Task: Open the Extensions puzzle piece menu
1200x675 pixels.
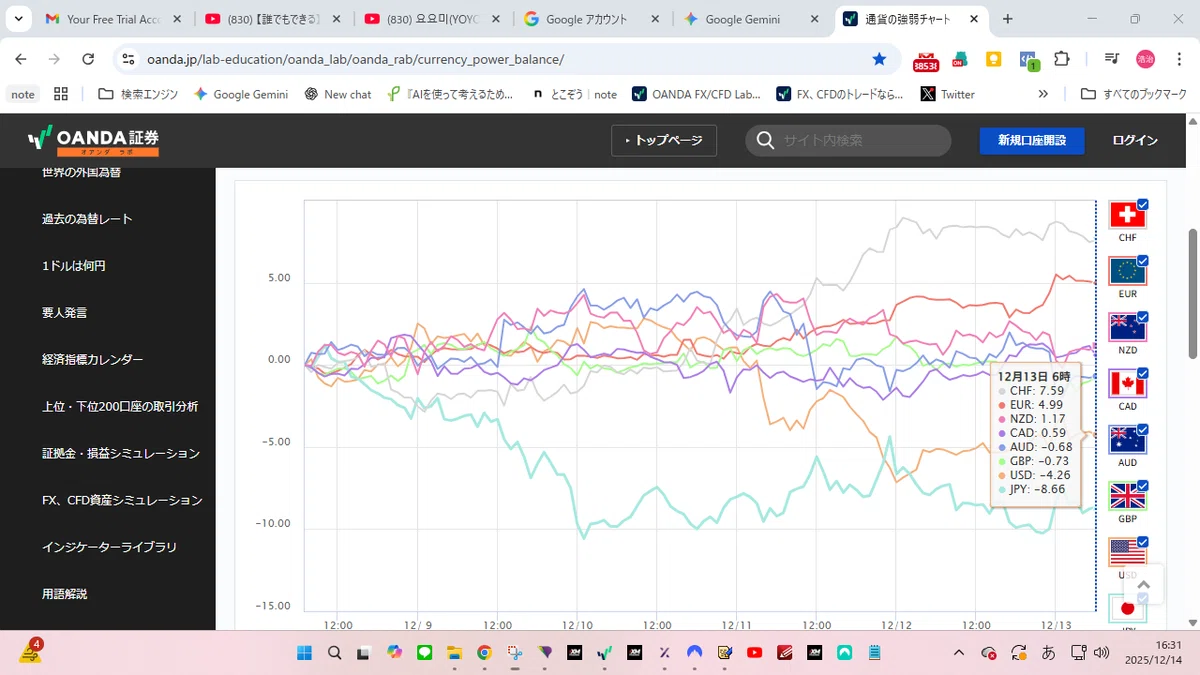Action: coord(1062,59)
